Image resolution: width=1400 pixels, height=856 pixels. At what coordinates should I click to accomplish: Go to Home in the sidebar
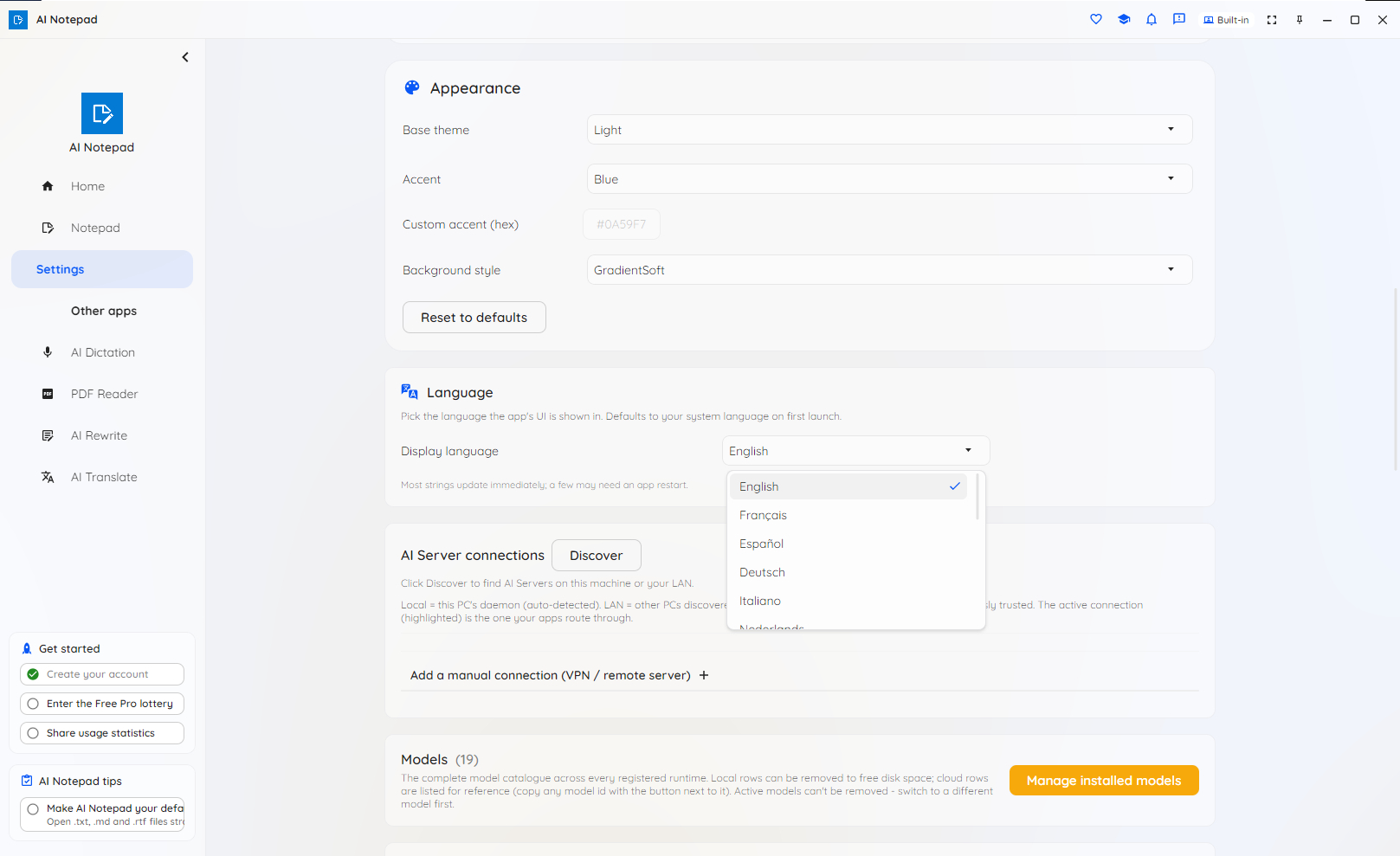[102, 186]
